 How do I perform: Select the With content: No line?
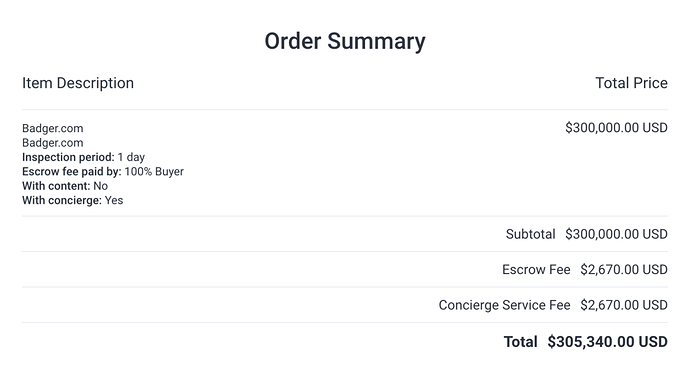click(65, 186)
